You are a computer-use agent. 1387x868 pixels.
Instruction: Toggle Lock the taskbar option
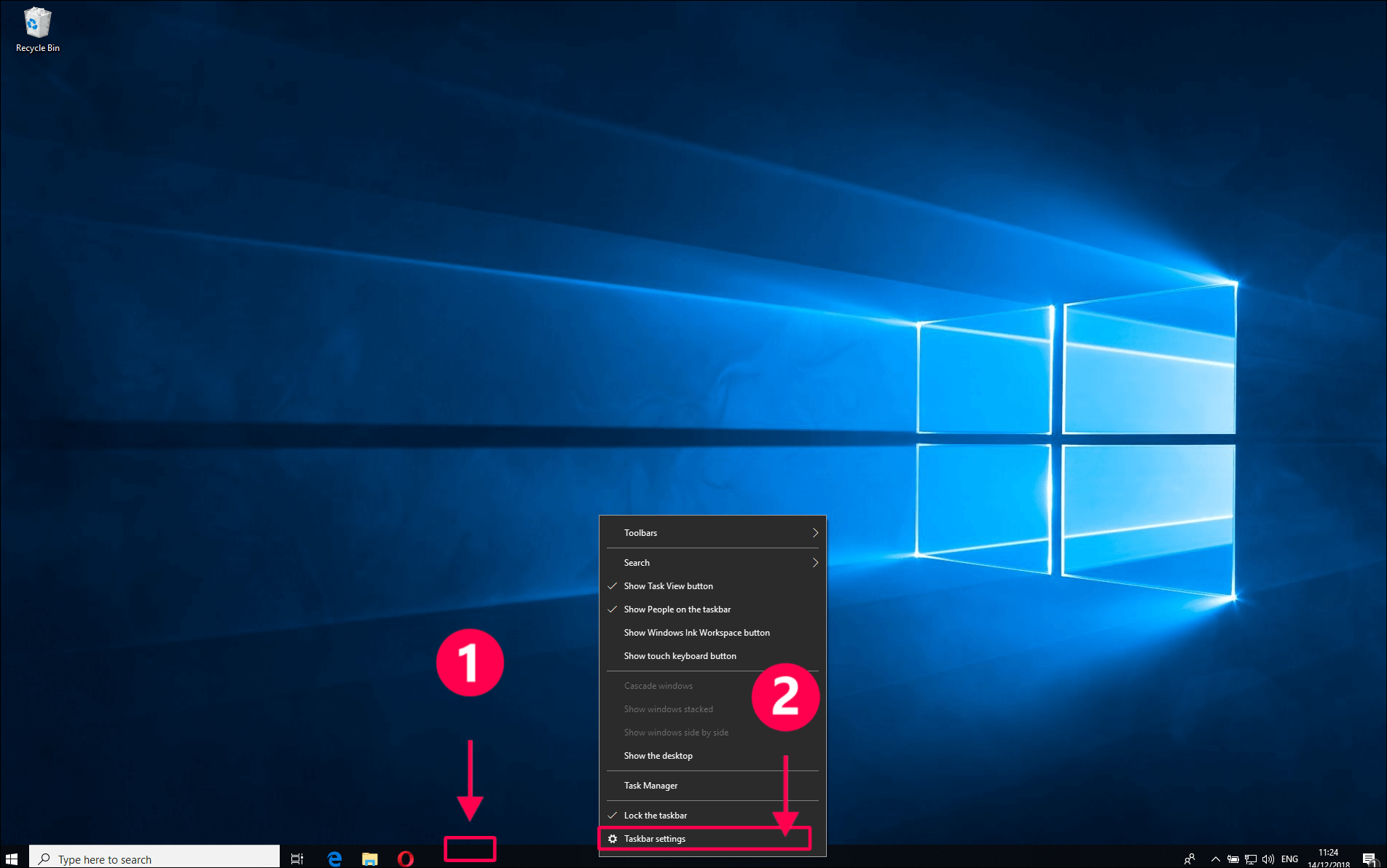tap(712, 816)
